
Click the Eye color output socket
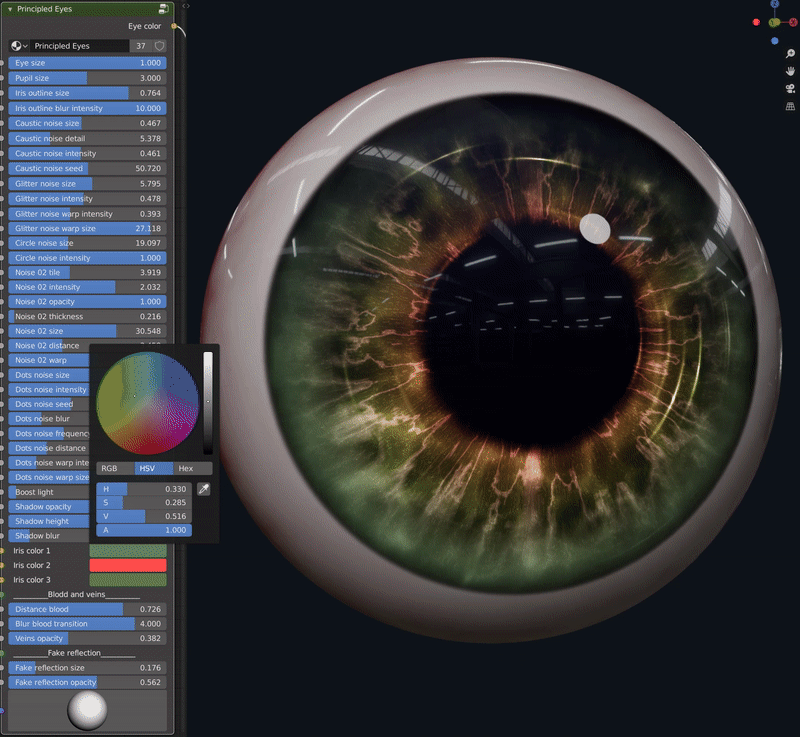click(x=174, y=26)
